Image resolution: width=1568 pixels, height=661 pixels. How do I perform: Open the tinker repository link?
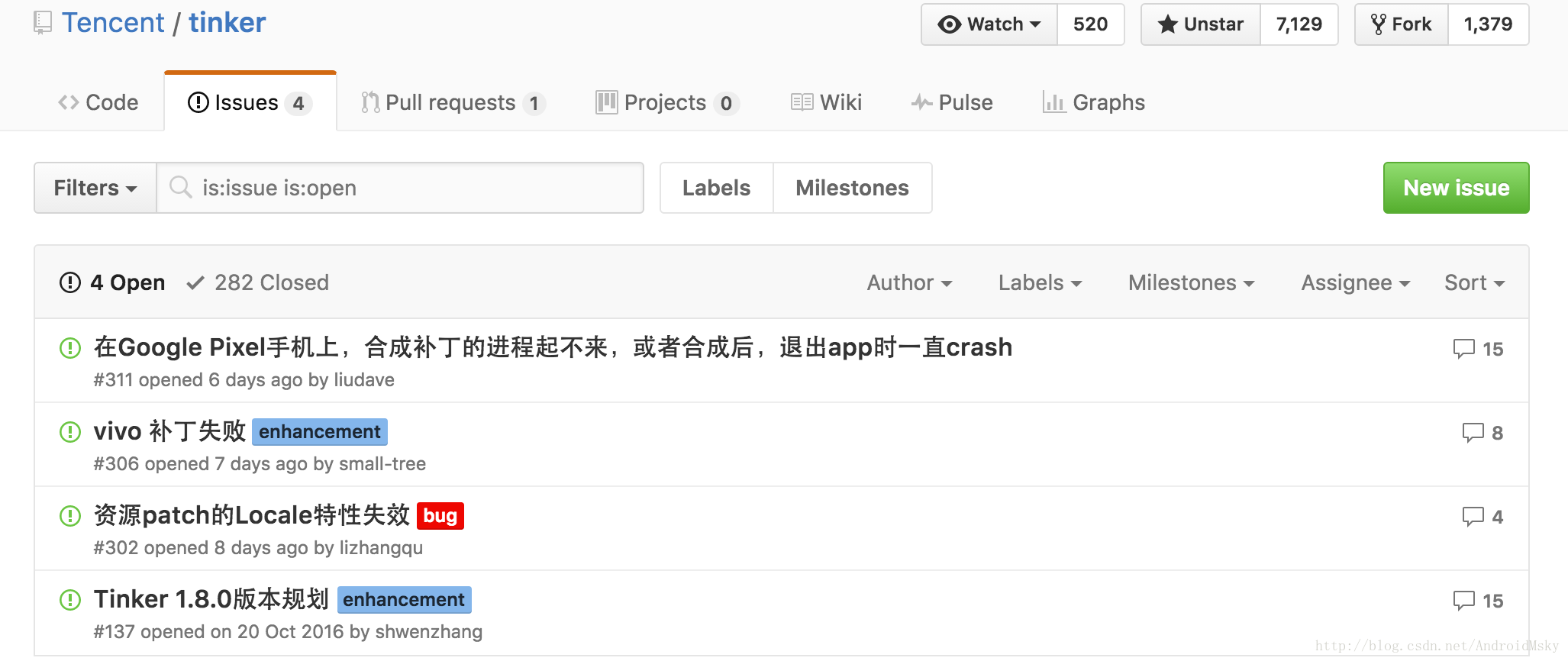[227, 23]
